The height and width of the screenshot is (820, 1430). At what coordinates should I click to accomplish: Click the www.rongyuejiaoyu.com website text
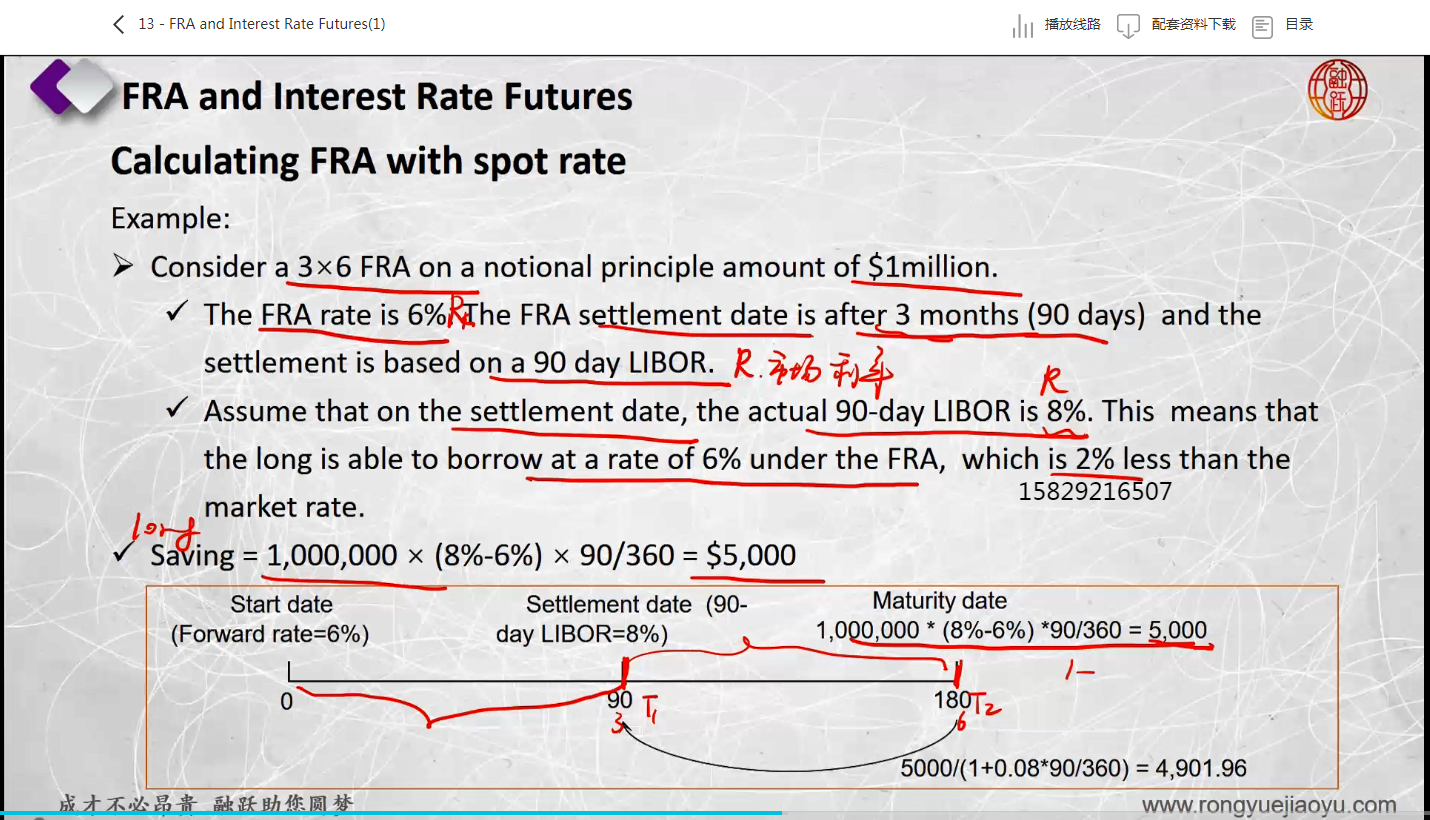1269,805
